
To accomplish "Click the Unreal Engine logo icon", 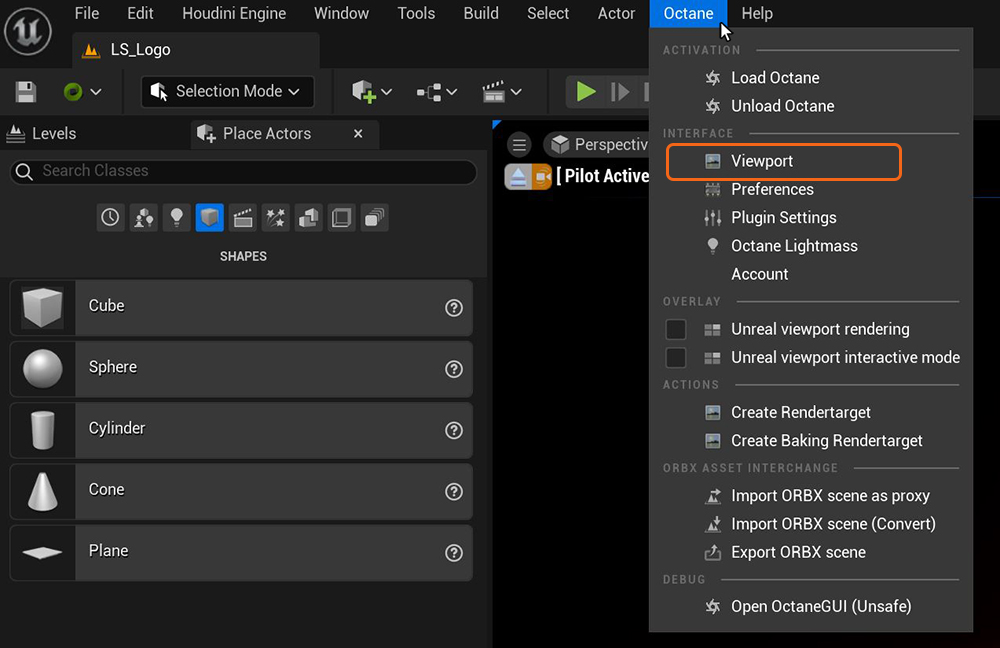I will click(x=27, y=31).
